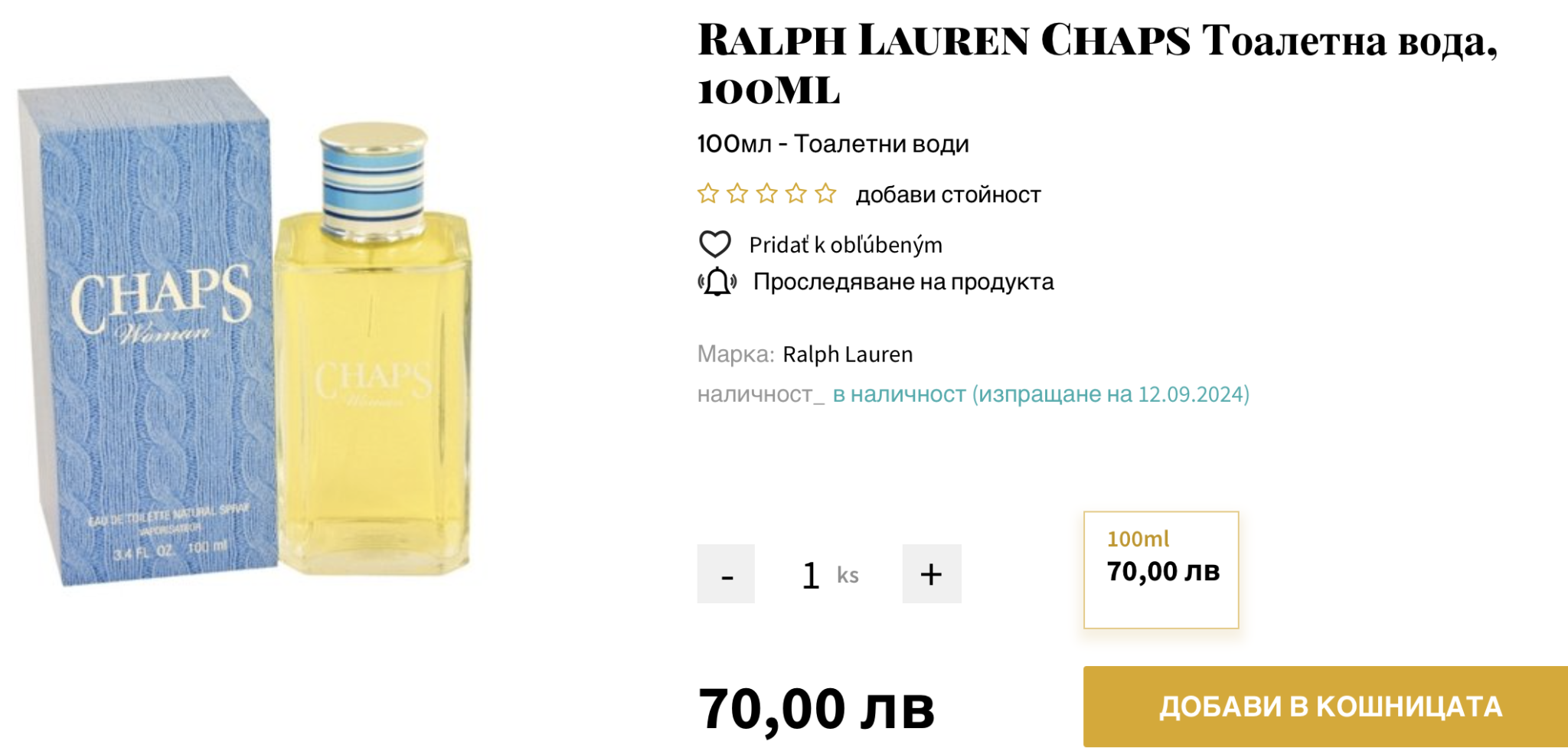Rate the product one star
The height and width of the screenshot is (751, 1568).
(x=708, y=194)
